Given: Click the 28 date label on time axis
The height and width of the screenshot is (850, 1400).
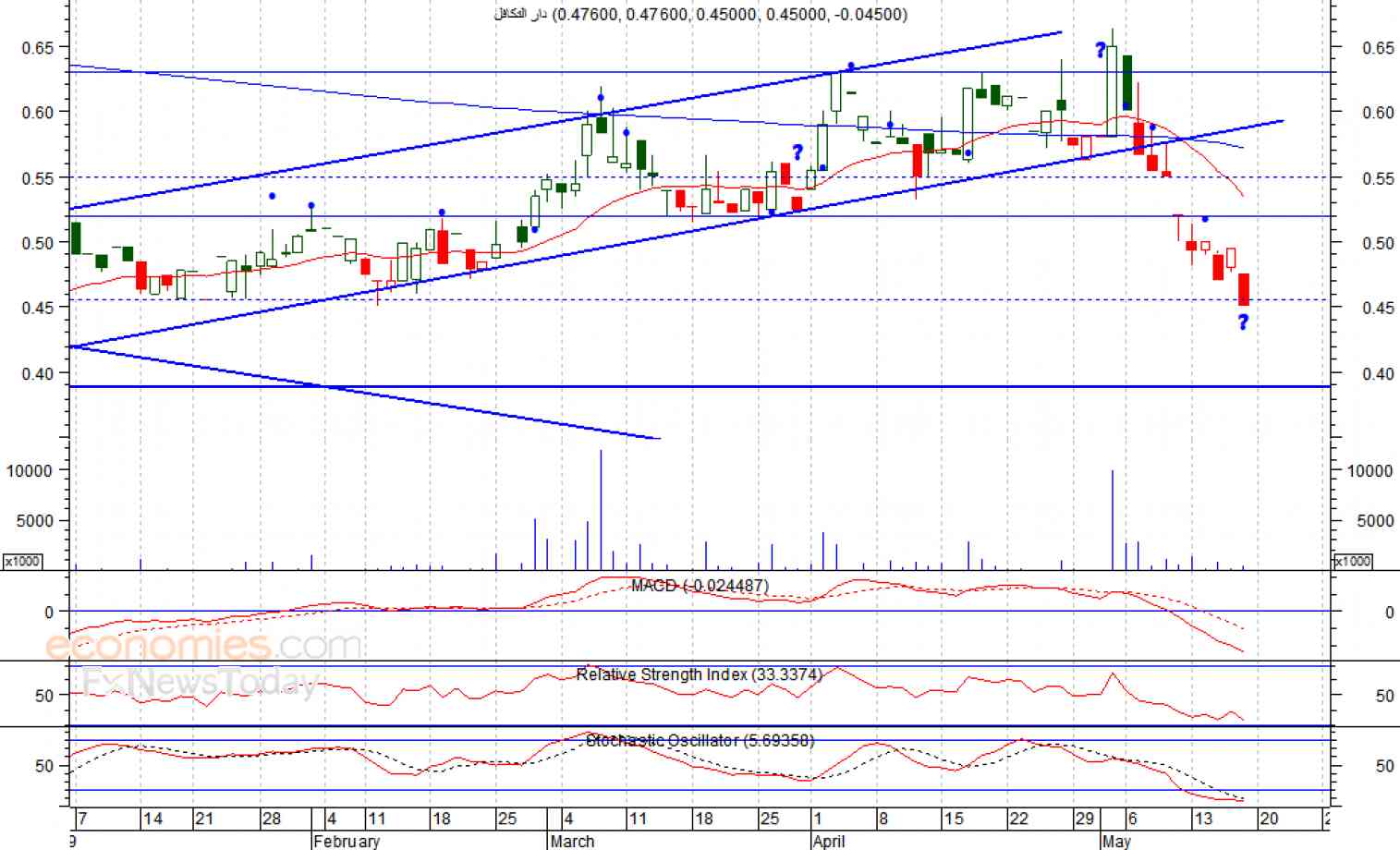Looking at the screenshot, I should pyautogui.click(x=271, y=819).
